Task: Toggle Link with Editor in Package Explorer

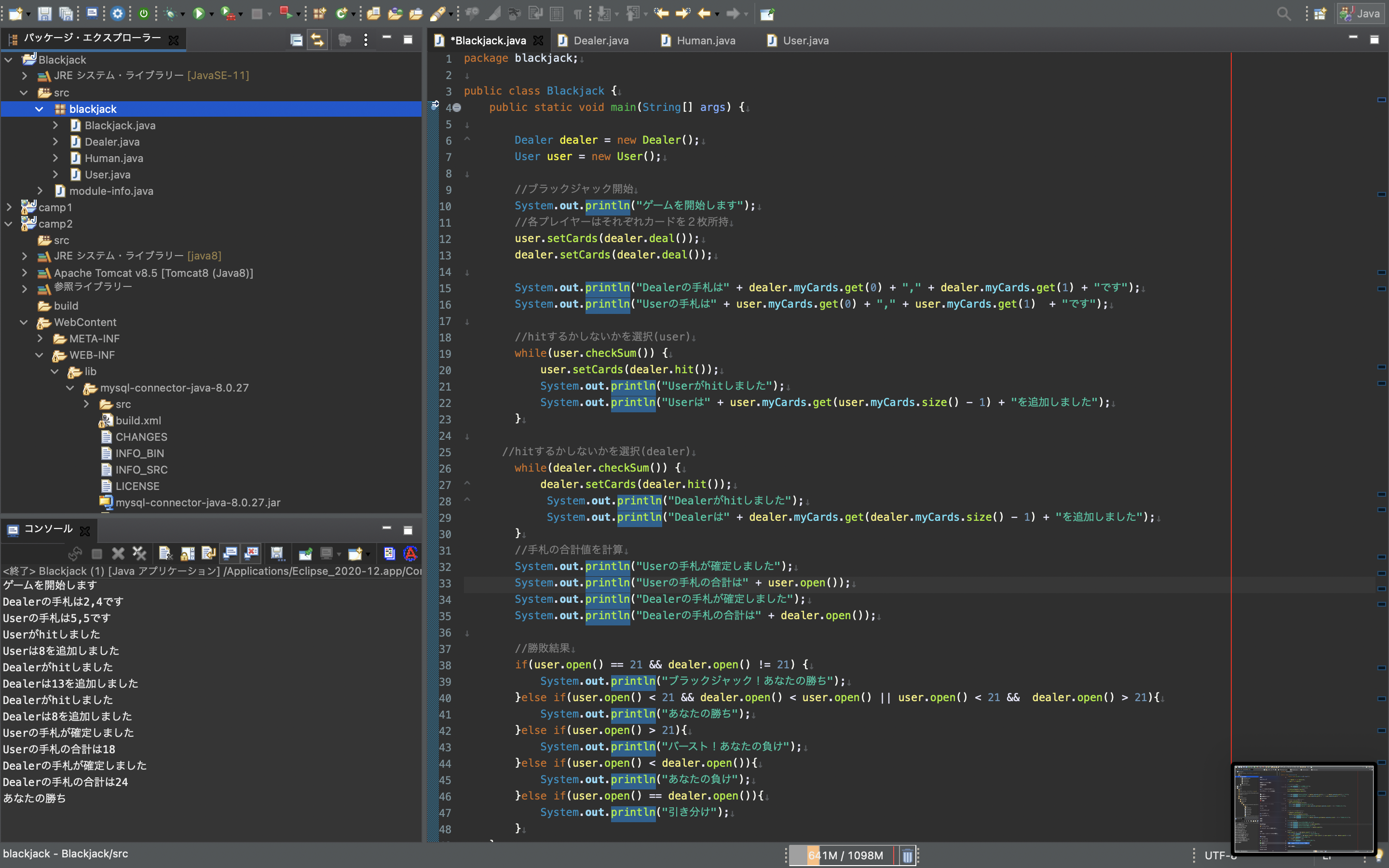Action: pos(317,40)
